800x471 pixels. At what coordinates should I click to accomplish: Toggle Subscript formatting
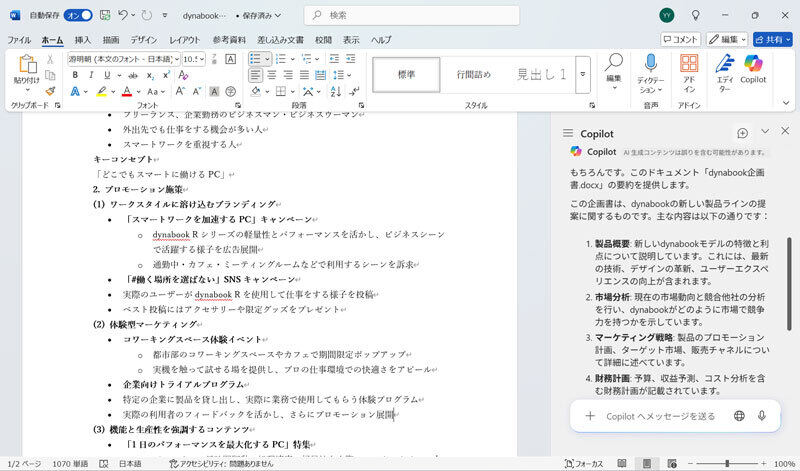click(x=151, y=76)
